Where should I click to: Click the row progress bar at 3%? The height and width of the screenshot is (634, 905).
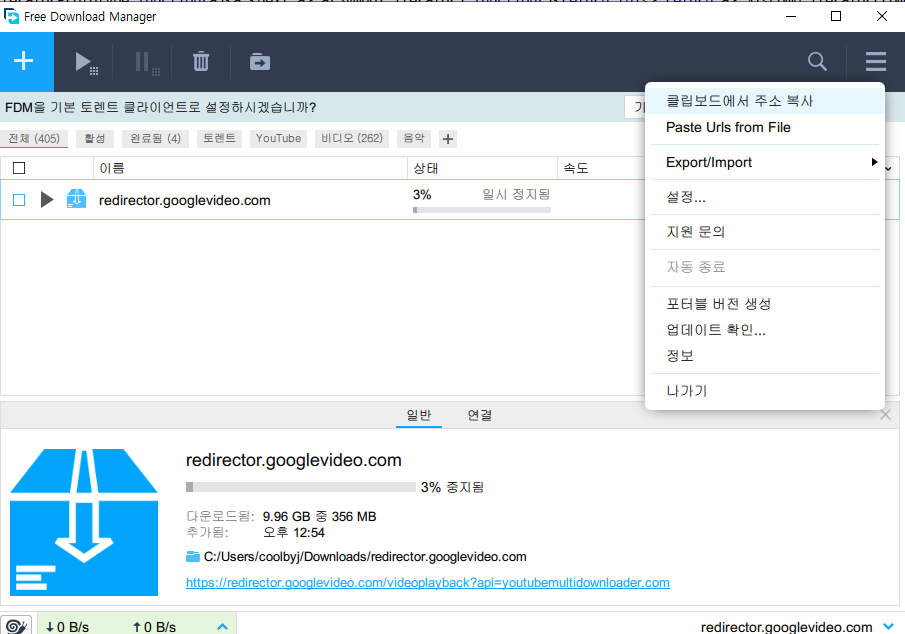pos(482,210)
